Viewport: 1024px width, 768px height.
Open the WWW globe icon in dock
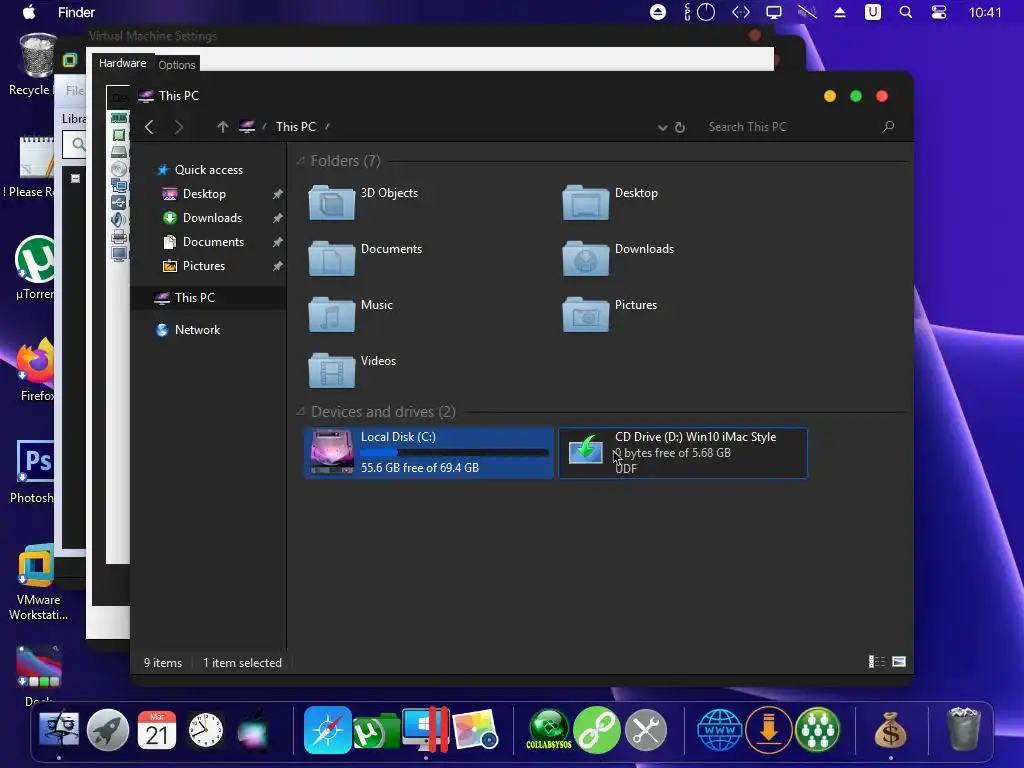720,729
